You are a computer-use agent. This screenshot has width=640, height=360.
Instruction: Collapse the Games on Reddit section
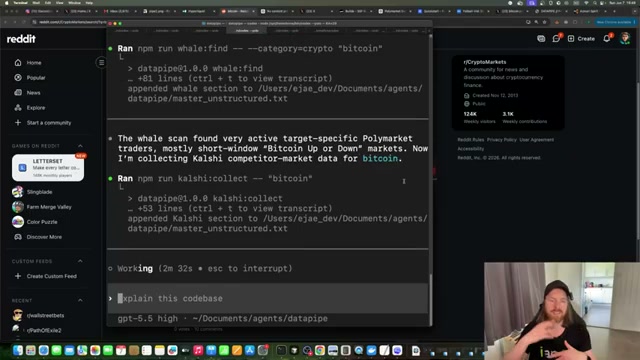[80, 146]
